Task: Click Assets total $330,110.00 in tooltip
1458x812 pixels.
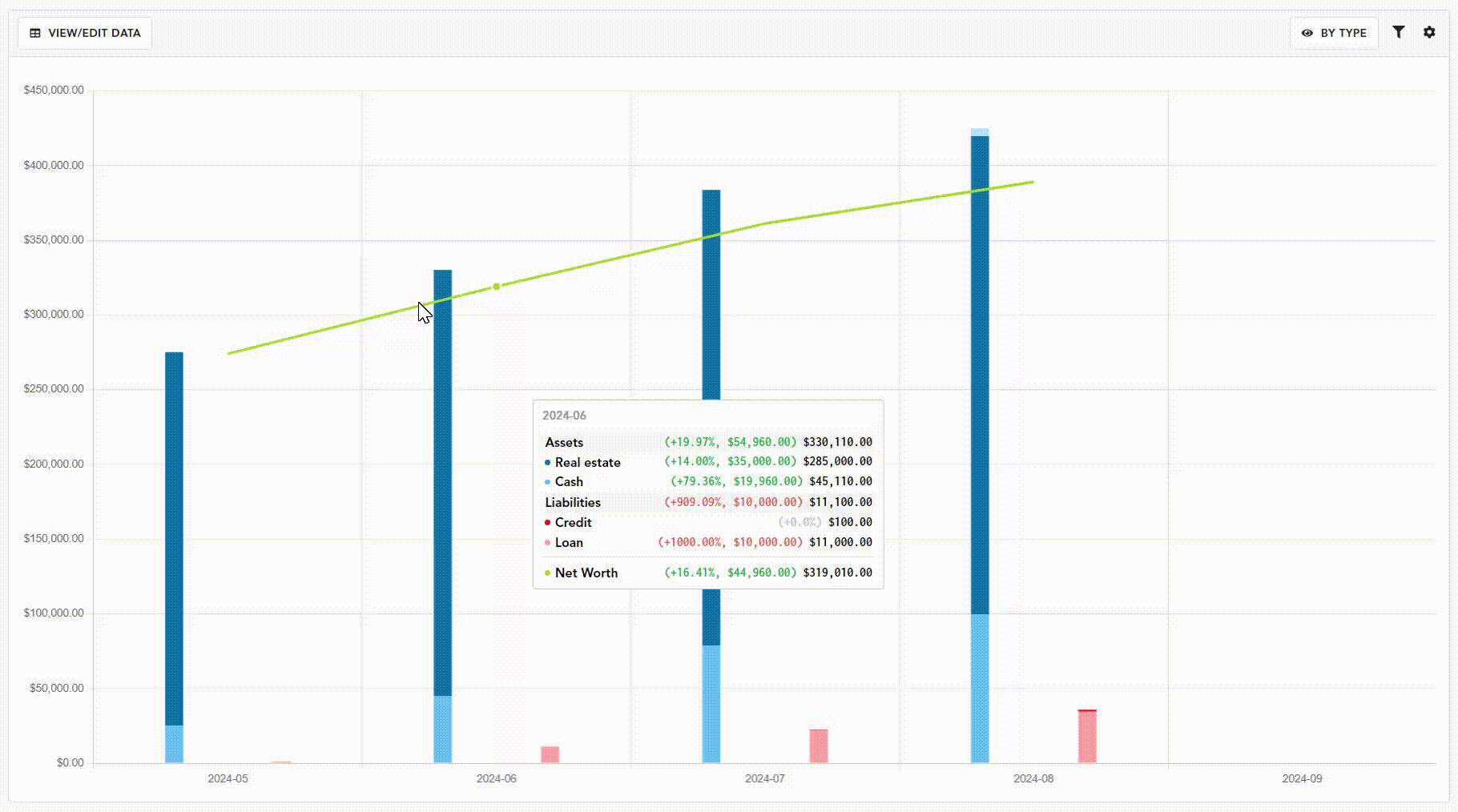Action: point(838,442)
